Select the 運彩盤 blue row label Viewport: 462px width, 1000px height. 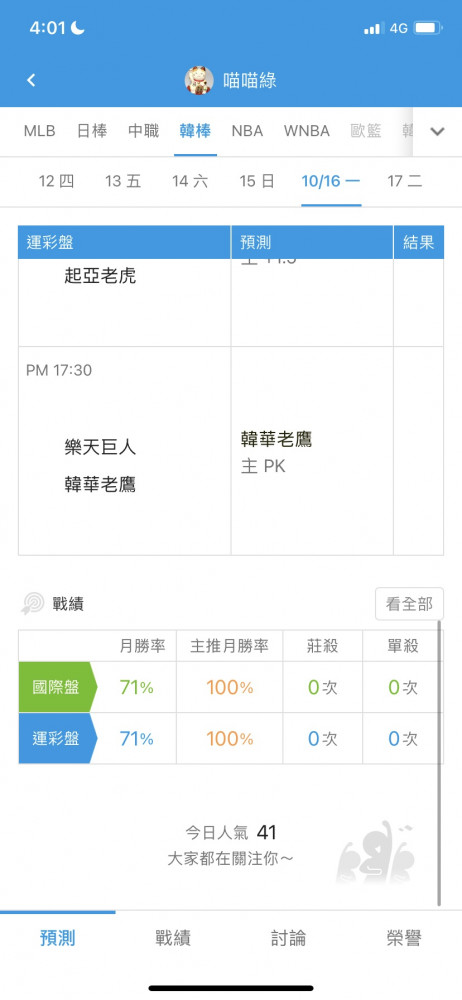[x=57, y=739]
